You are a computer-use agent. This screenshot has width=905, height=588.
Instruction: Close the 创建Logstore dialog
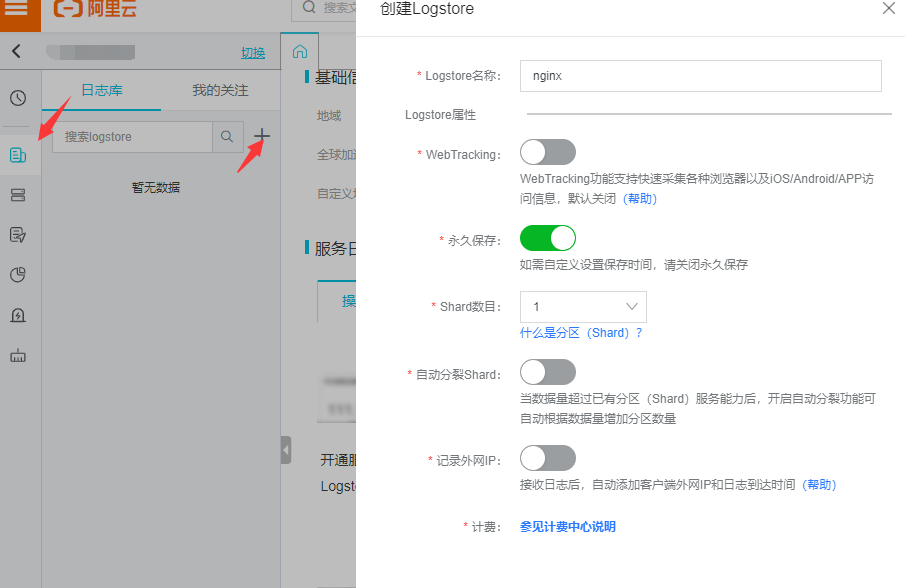coord(888,8)
